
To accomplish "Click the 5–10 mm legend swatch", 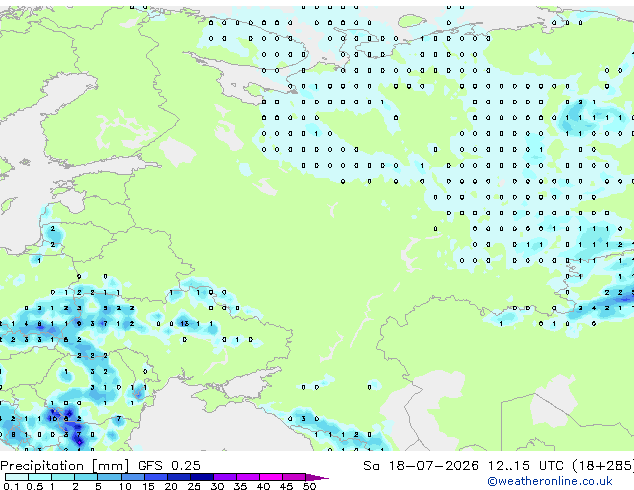I will (x=109, y=477).
